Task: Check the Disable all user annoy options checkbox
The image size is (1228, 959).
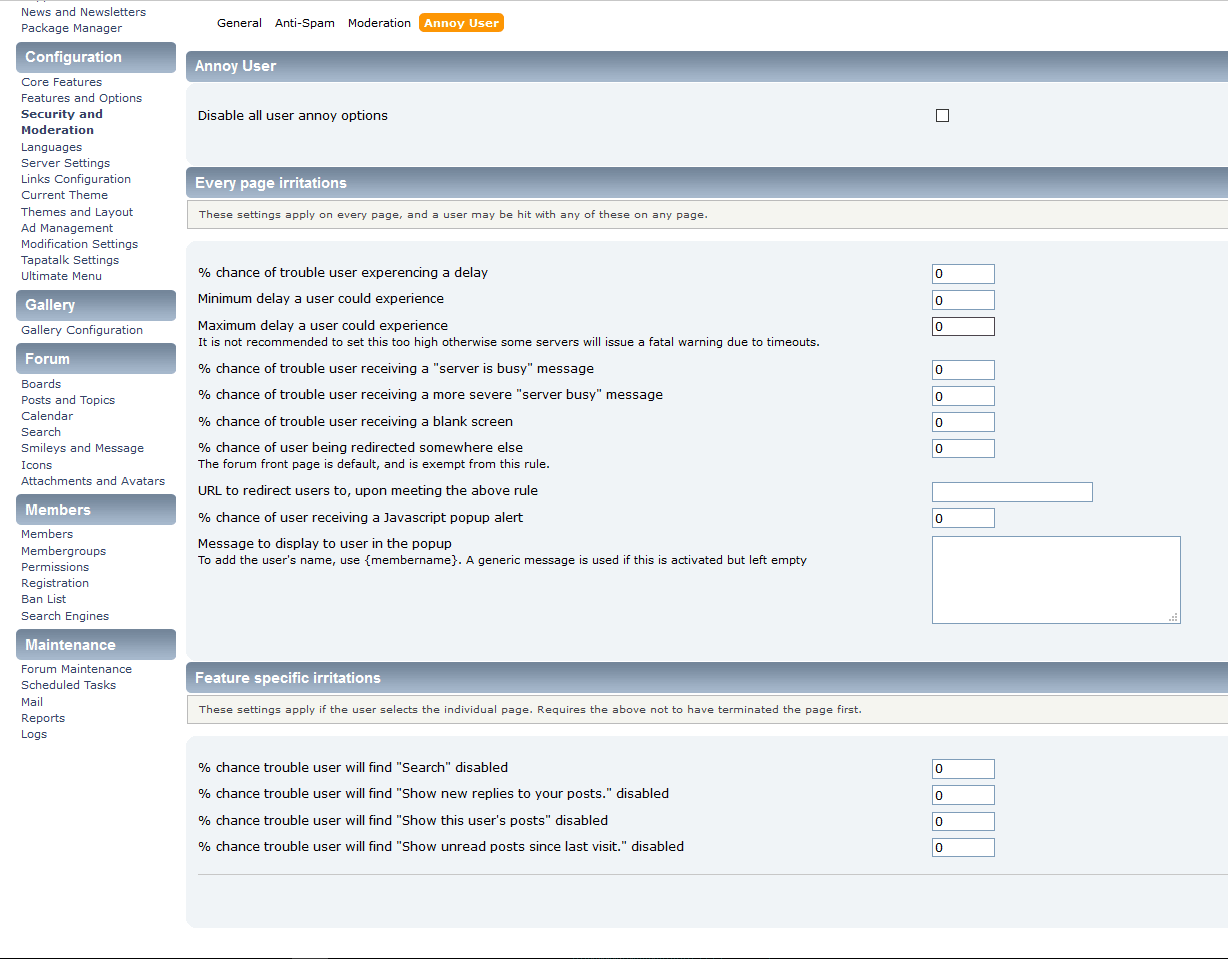Action: pos(942,116)
